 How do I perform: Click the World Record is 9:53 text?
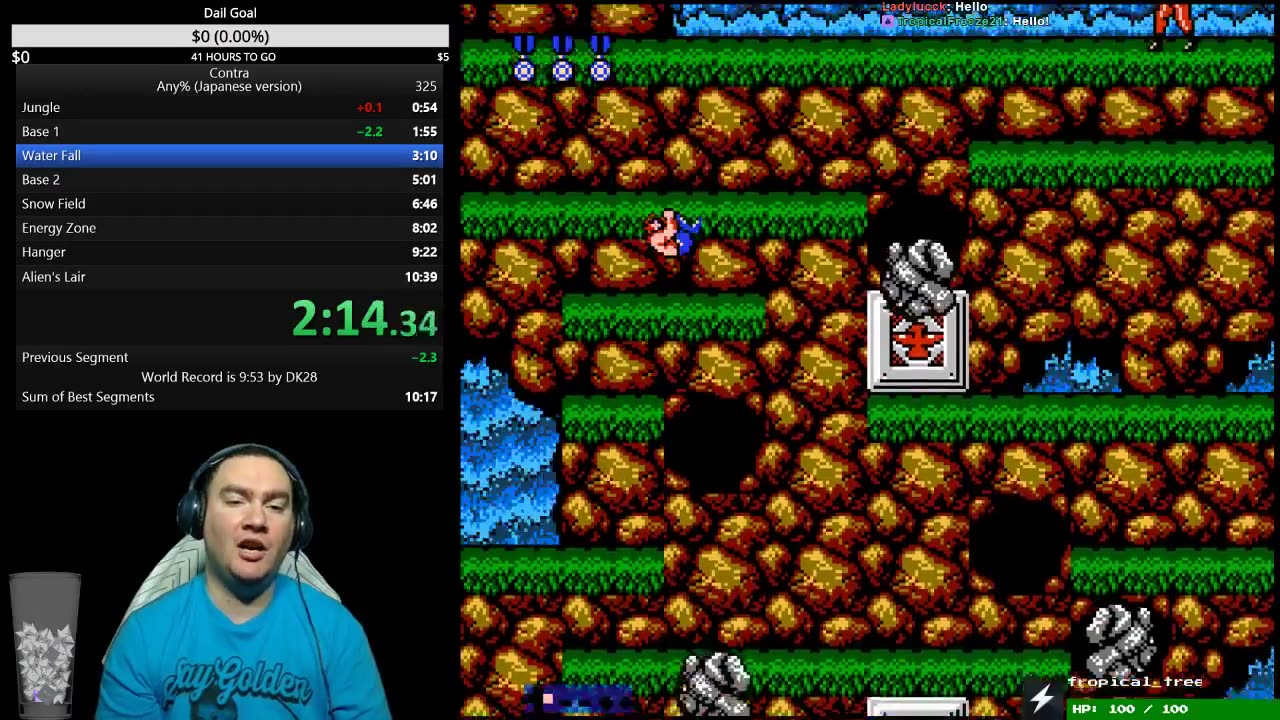(229, 377)
